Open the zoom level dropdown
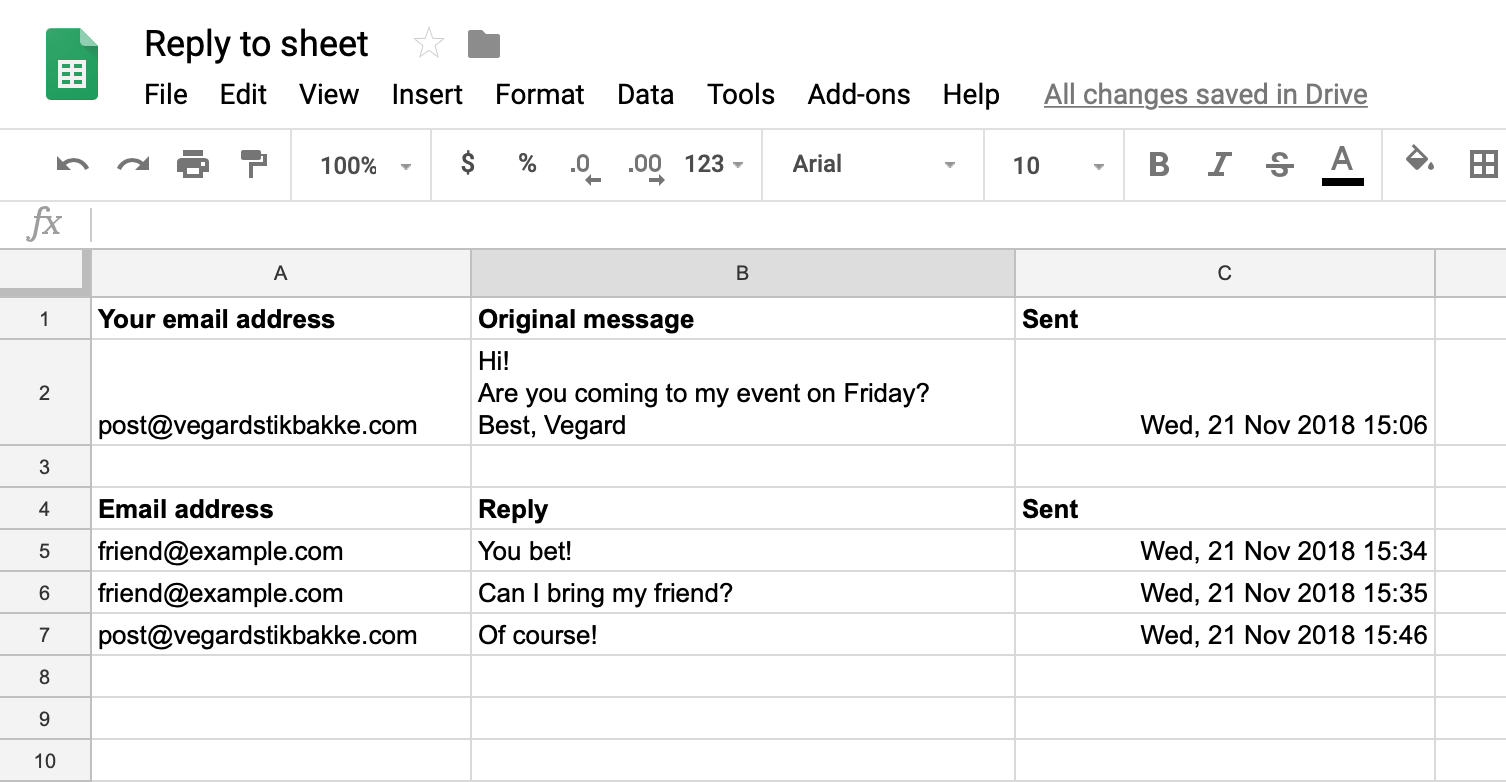Viewport: 1506px width, 782px height. 360,165
